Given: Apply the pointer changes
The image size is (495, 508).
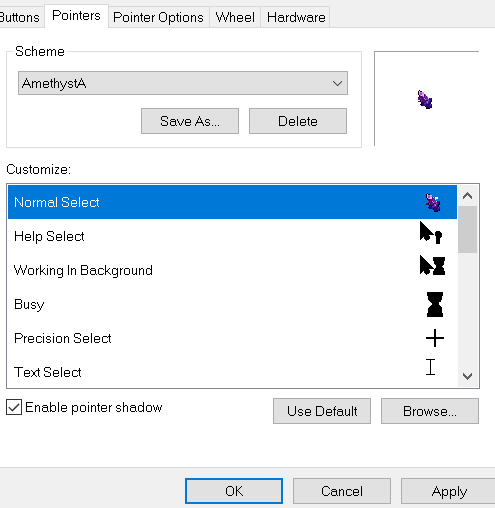Looking at the screenshot, I should point(448,491).
